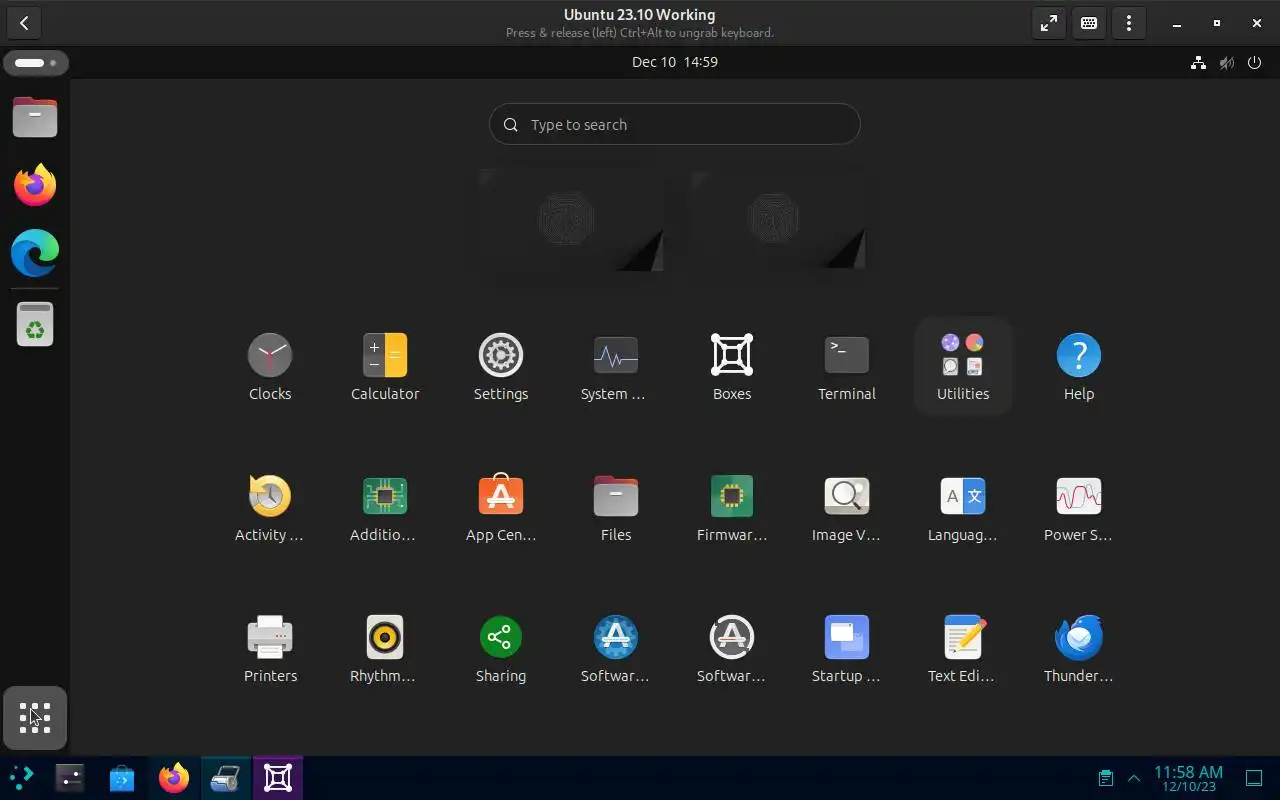Image resolution: width=1280 pixels, height=800 pixels.
Task: Open the clock Dec 10 14:59 menu
Action: pos(675,62)
